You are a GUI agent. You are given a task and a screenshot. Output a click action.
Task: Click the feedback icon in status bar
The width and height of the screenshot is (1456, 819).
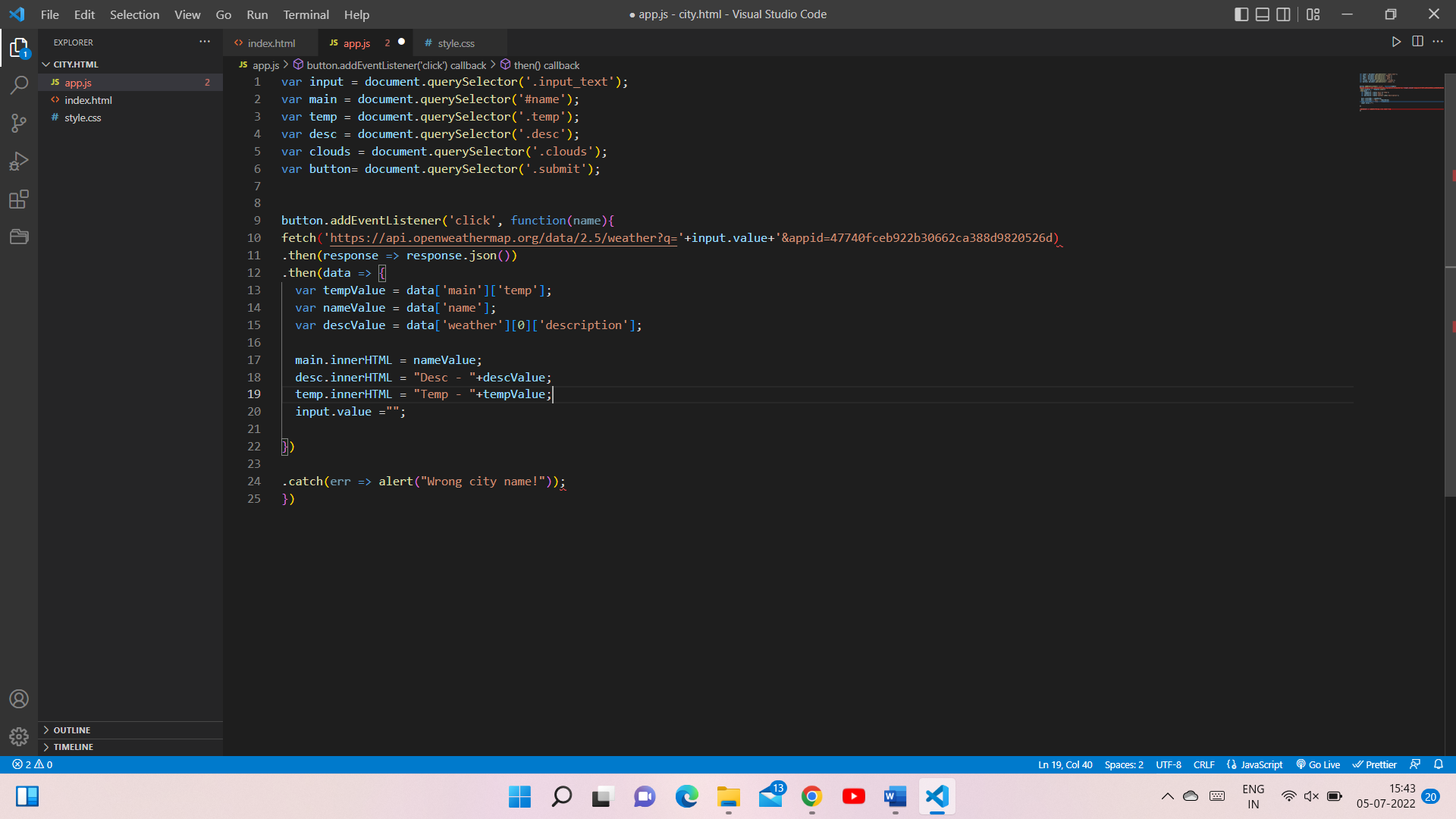pos(1415,764)
